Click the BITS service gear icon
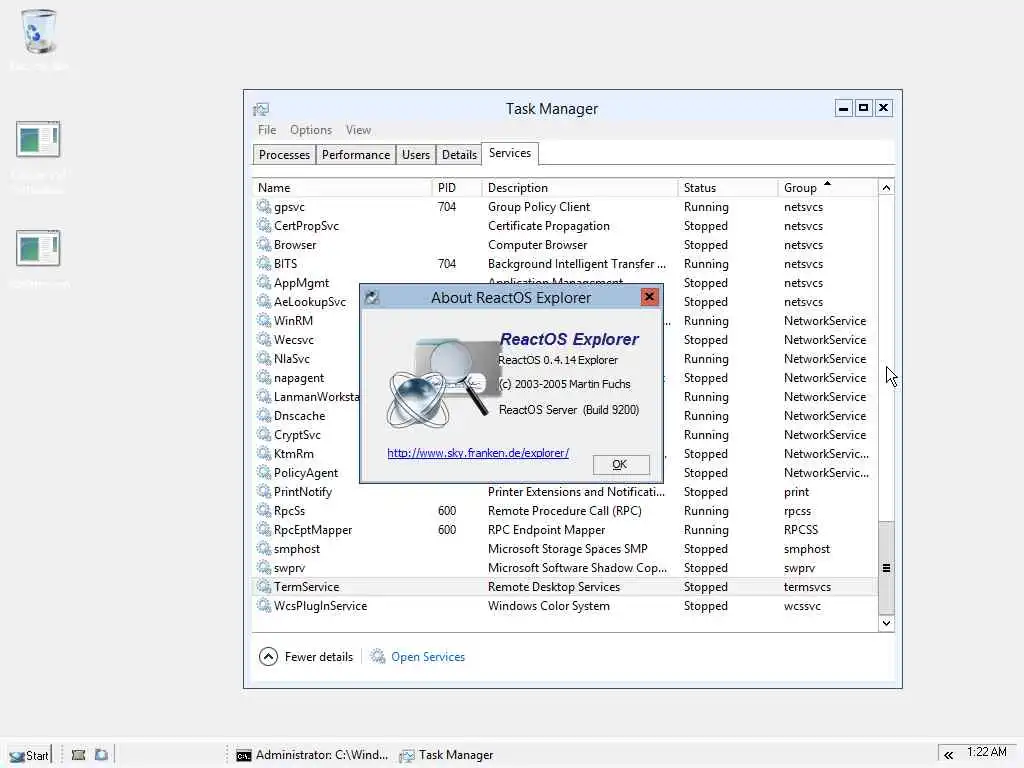Image resolution: width=1024 pixels, height=768 pixels. coord(264,263)
